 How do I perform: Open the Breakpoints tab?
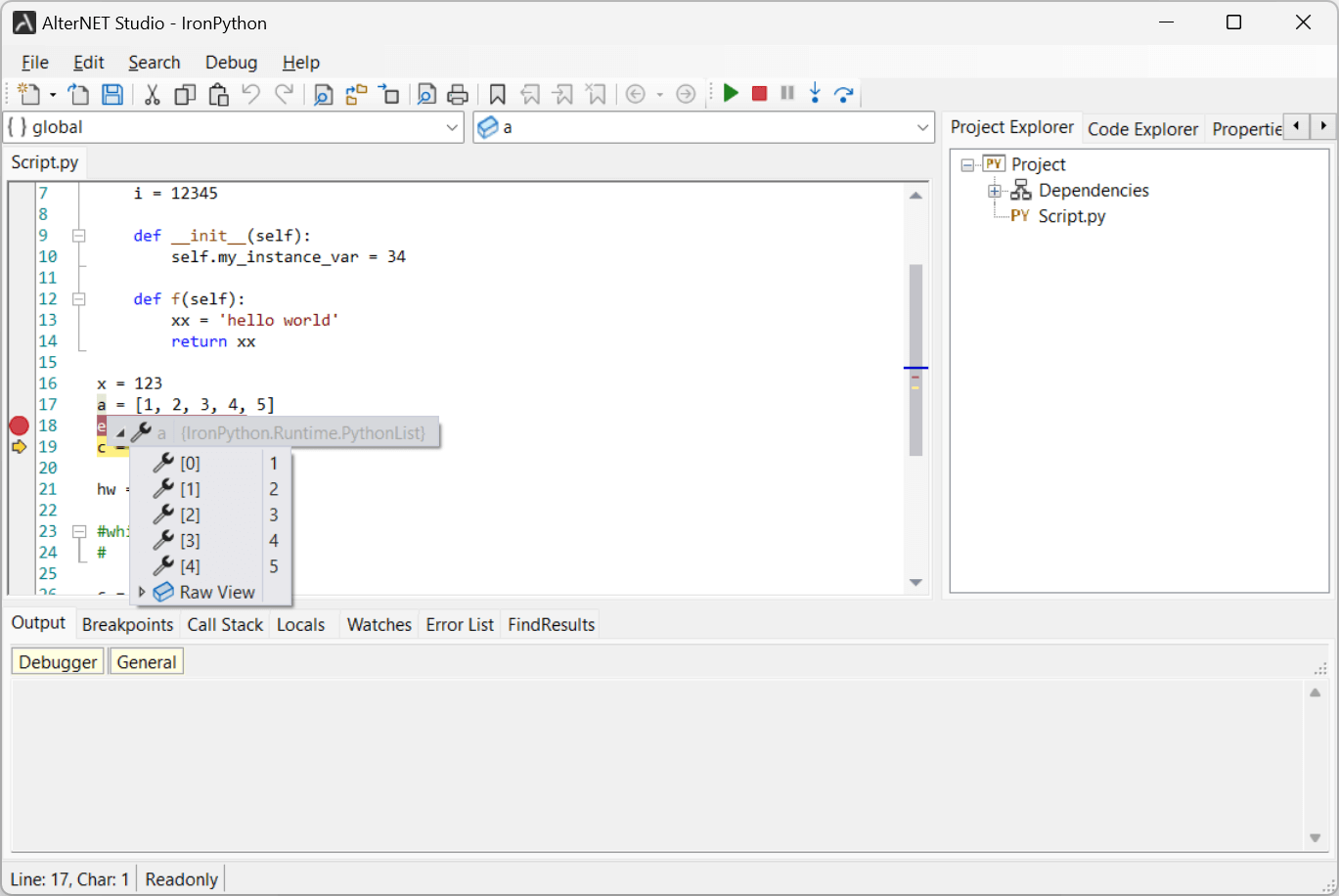coord(127,625)
